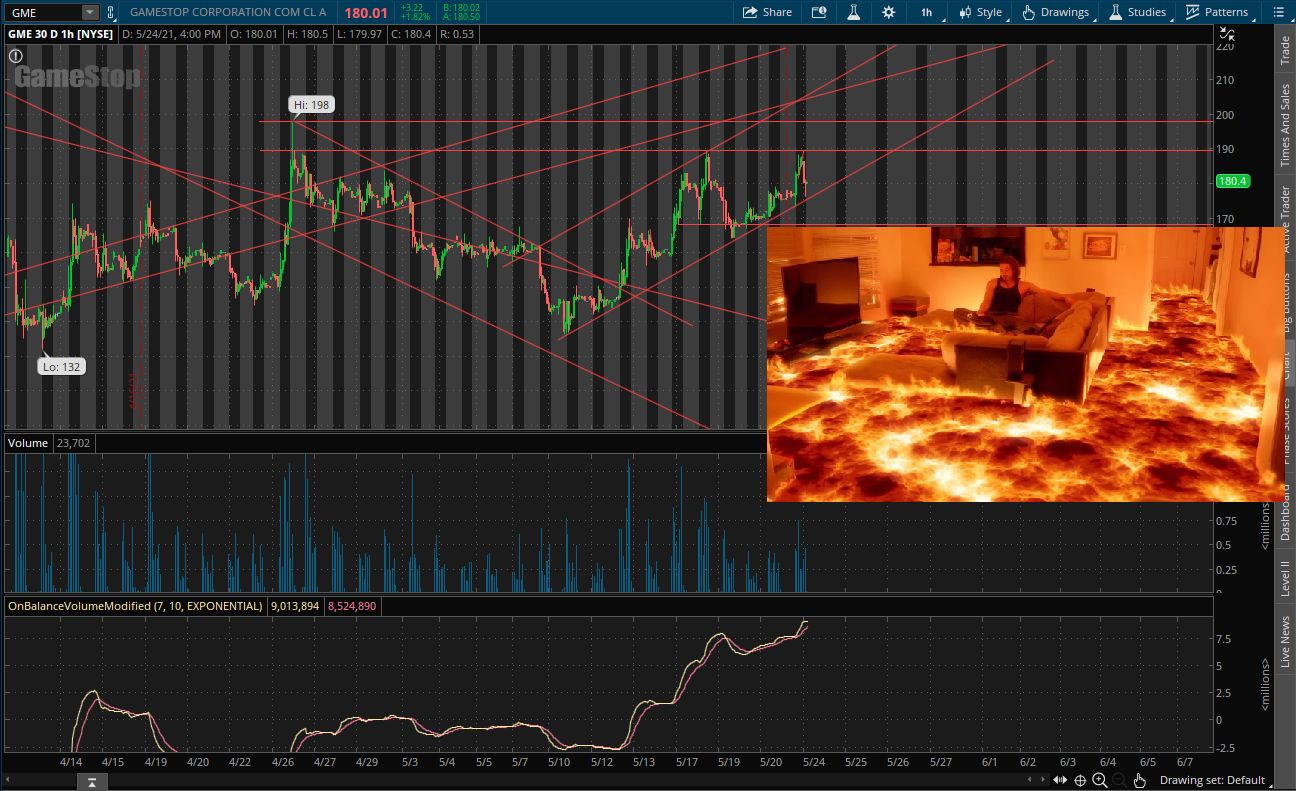Open the 1h timeframe selector
The image size is (1296, 791).
tap(926, 12)
